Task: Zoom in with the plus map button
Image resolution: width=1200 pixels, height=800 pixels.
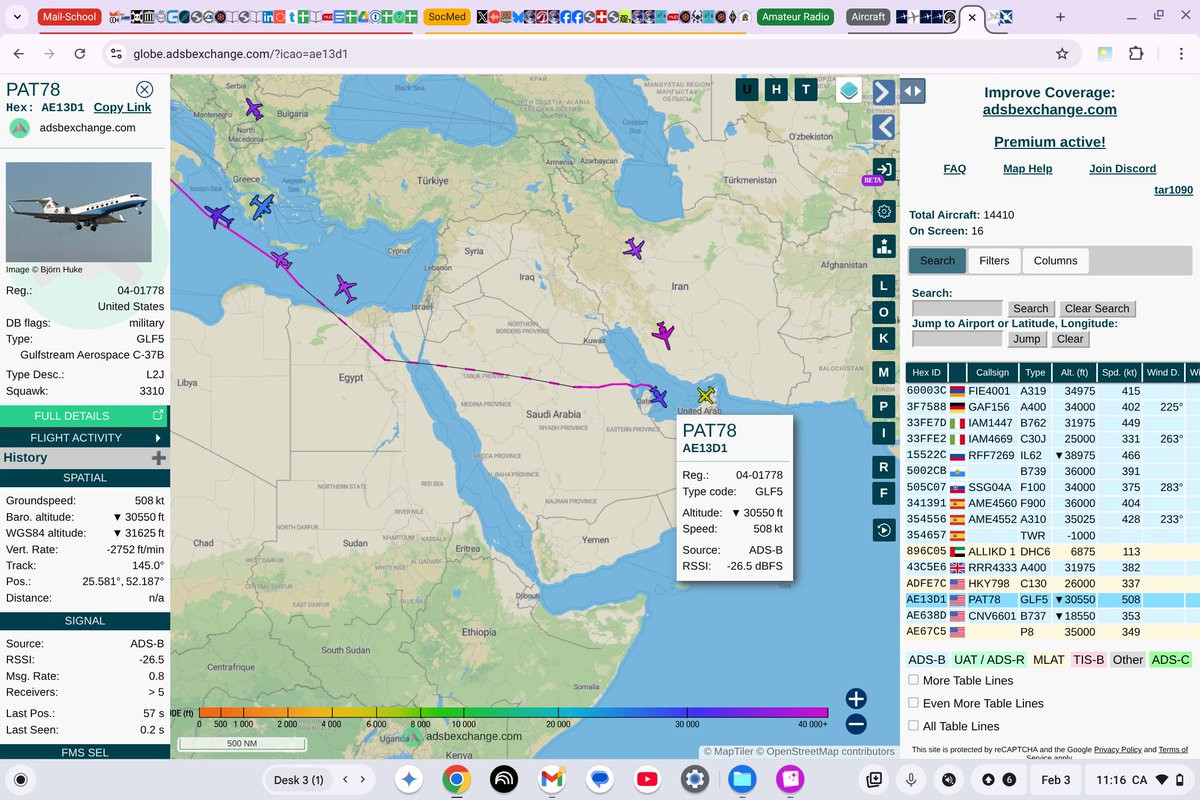Action: coord(856,699)
